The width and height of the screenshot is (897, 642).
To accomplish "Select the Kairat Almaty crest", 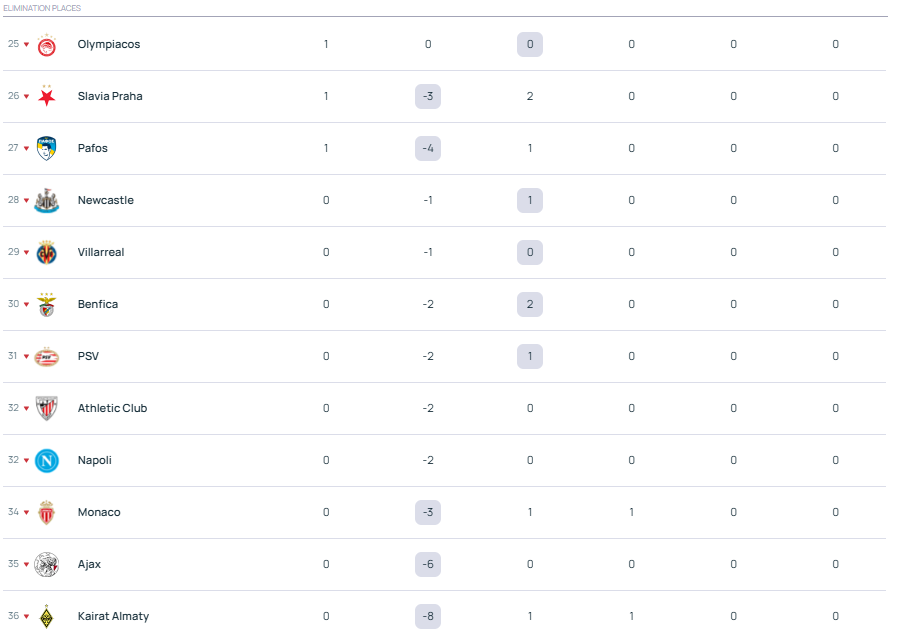I will pos(47,617).
